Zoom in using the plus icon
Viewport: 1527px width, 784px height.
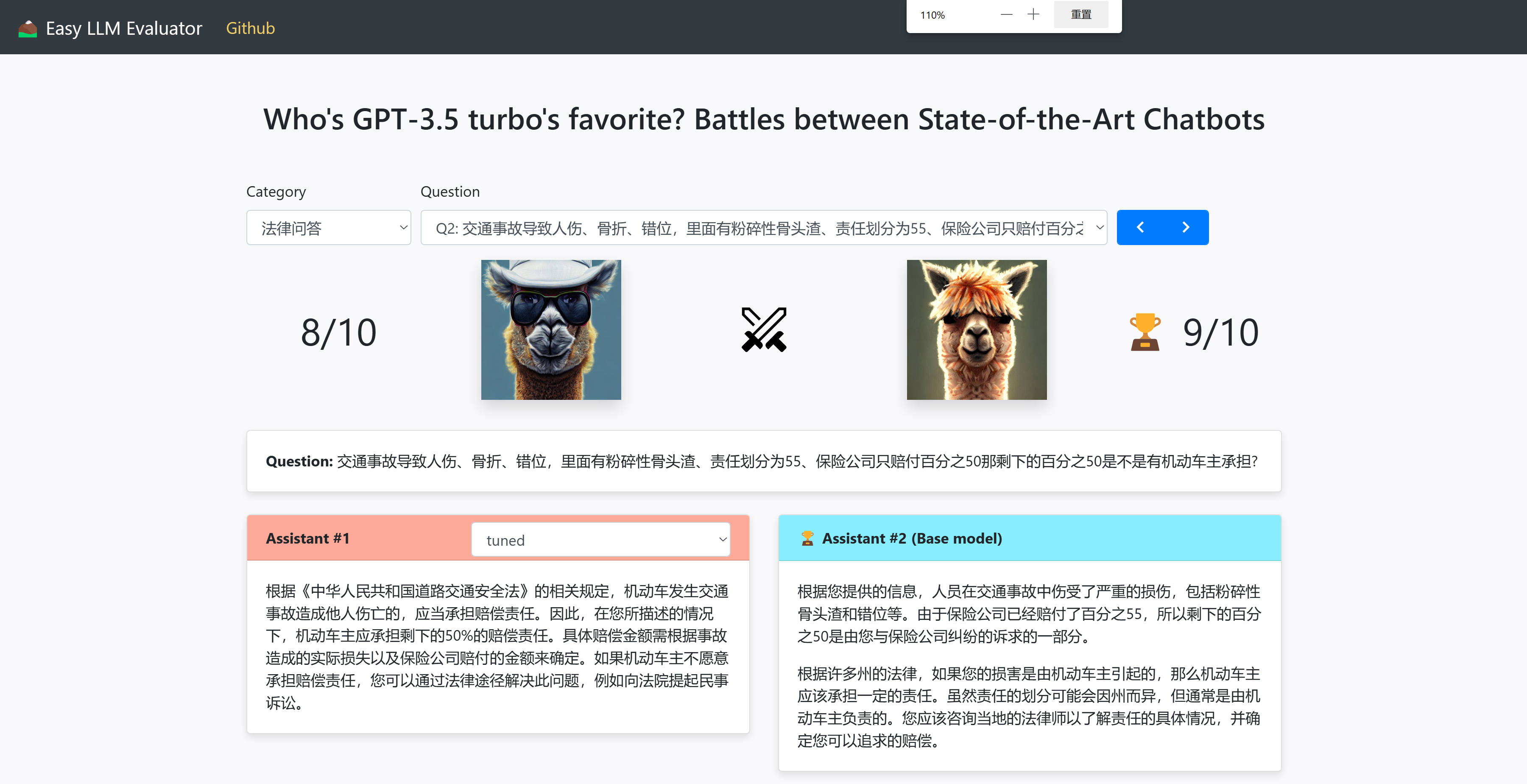click(x=1033, y=15)
